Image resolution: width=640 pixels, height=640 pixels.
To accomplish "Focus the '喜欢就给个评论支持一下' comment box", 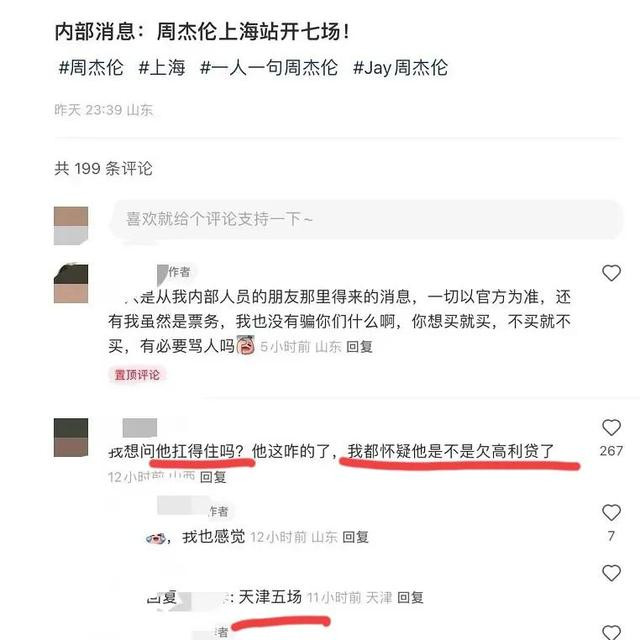I will (x=366, y=219).
